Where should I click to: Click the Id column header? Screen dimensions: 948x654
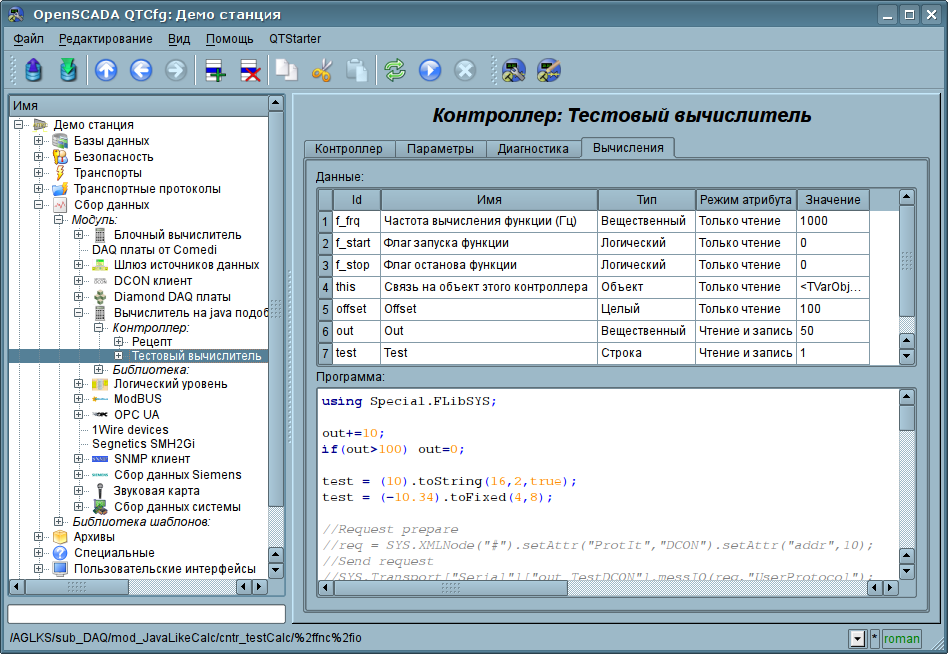[x=357, y=199]
